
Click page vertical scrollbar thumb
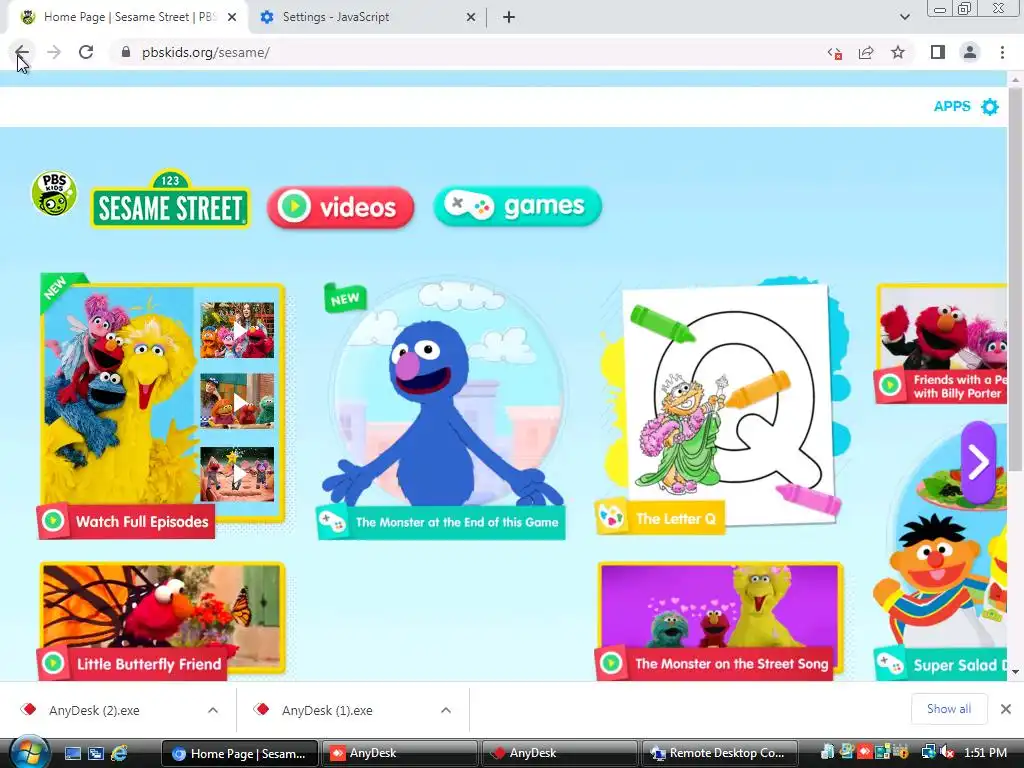pos(1015,278)
